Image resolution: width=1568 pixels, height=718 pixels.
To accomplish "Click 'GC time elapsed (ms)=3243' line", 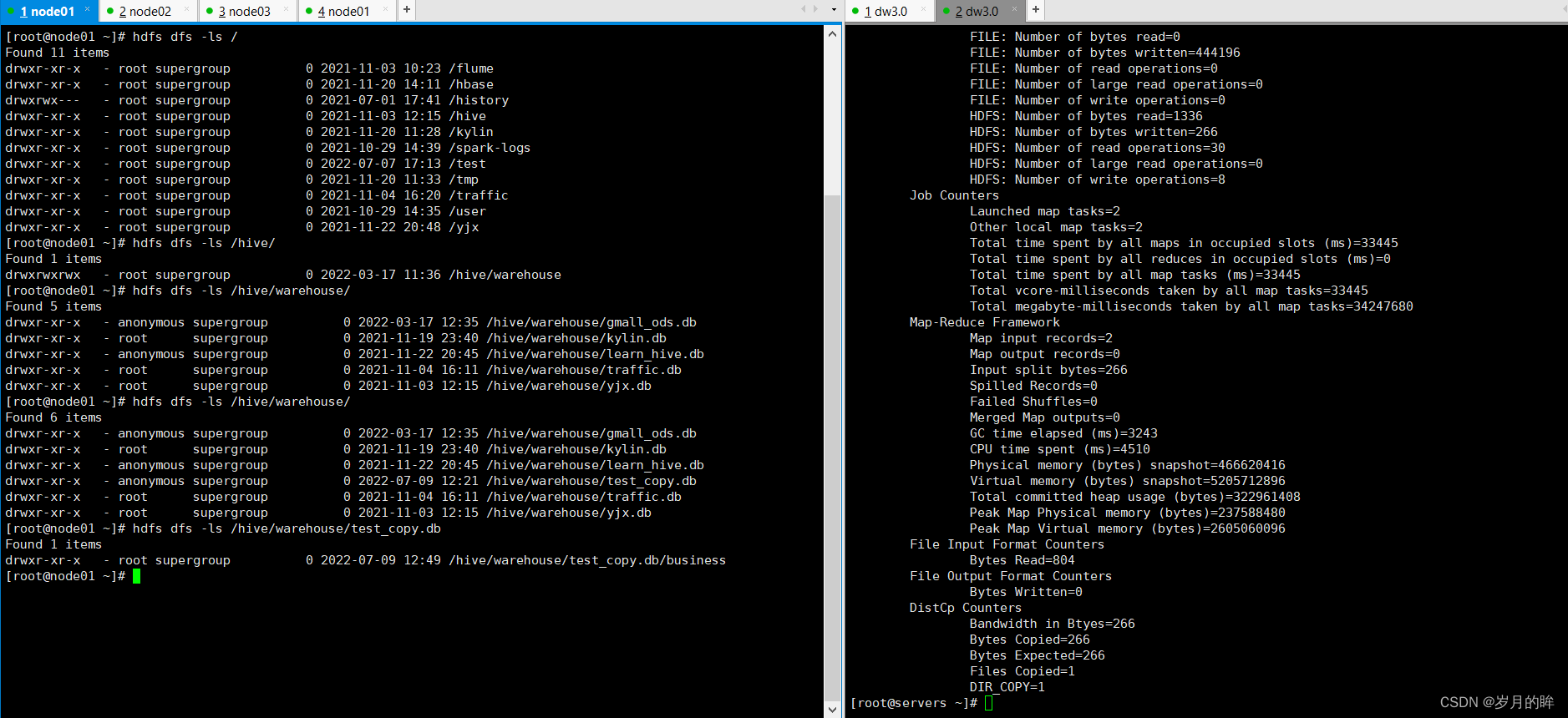I will (x=1063, y=433).
